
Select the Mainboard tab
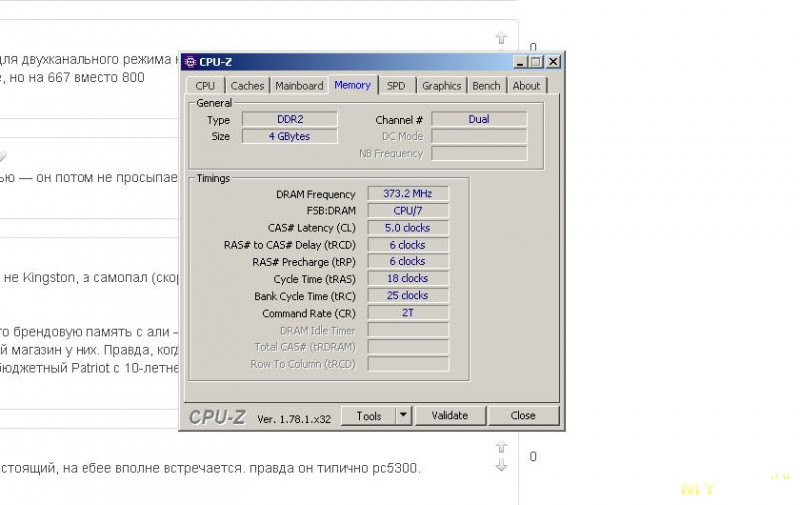tap(299, 86)
